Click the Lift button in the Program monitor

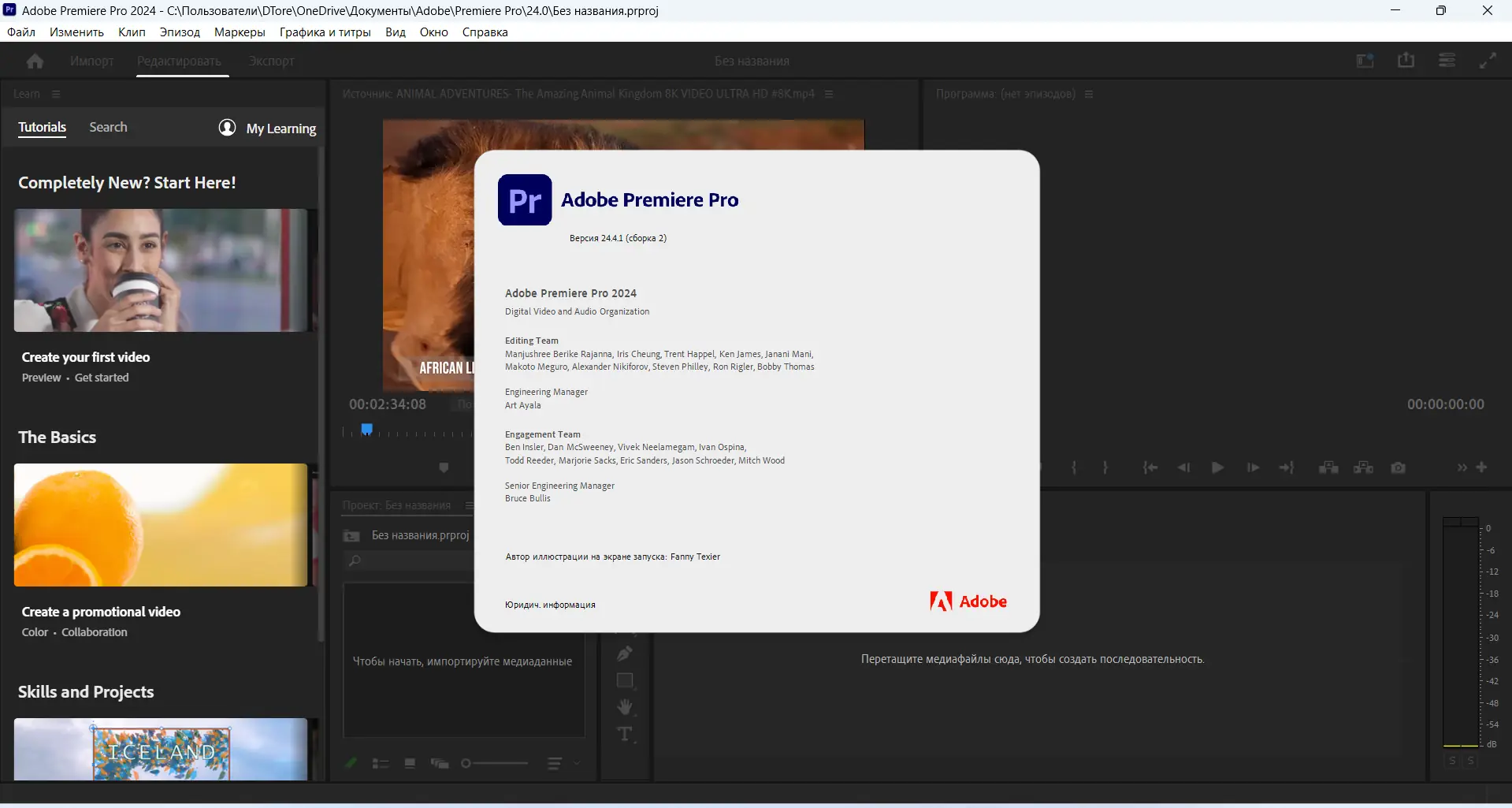1328,467
